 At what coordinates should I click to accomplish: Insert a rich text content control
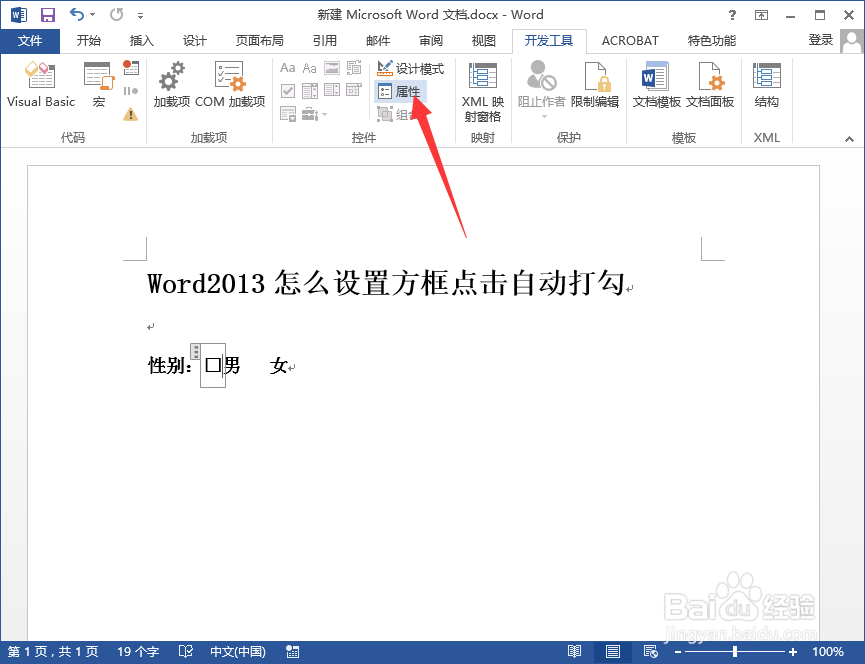click(x=287, y=68)
